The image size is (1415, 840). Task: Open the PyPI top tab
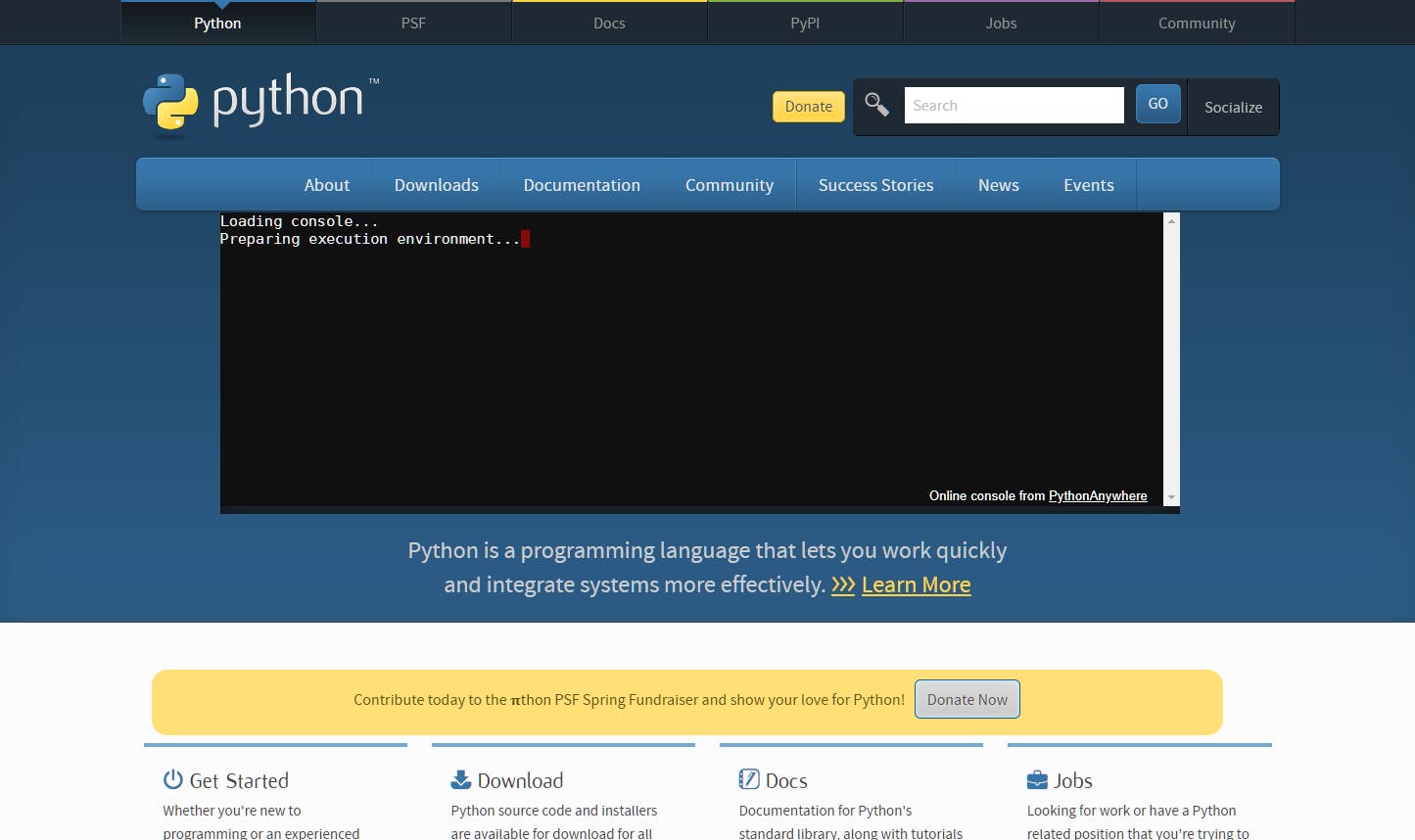coord(805,23)
